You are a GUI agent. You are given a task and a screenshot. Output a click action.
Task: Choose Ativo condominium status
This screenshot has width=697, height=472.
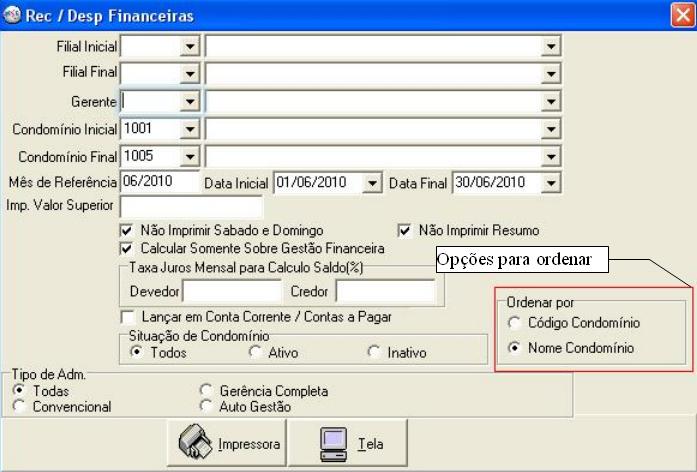tap(255, 352)
